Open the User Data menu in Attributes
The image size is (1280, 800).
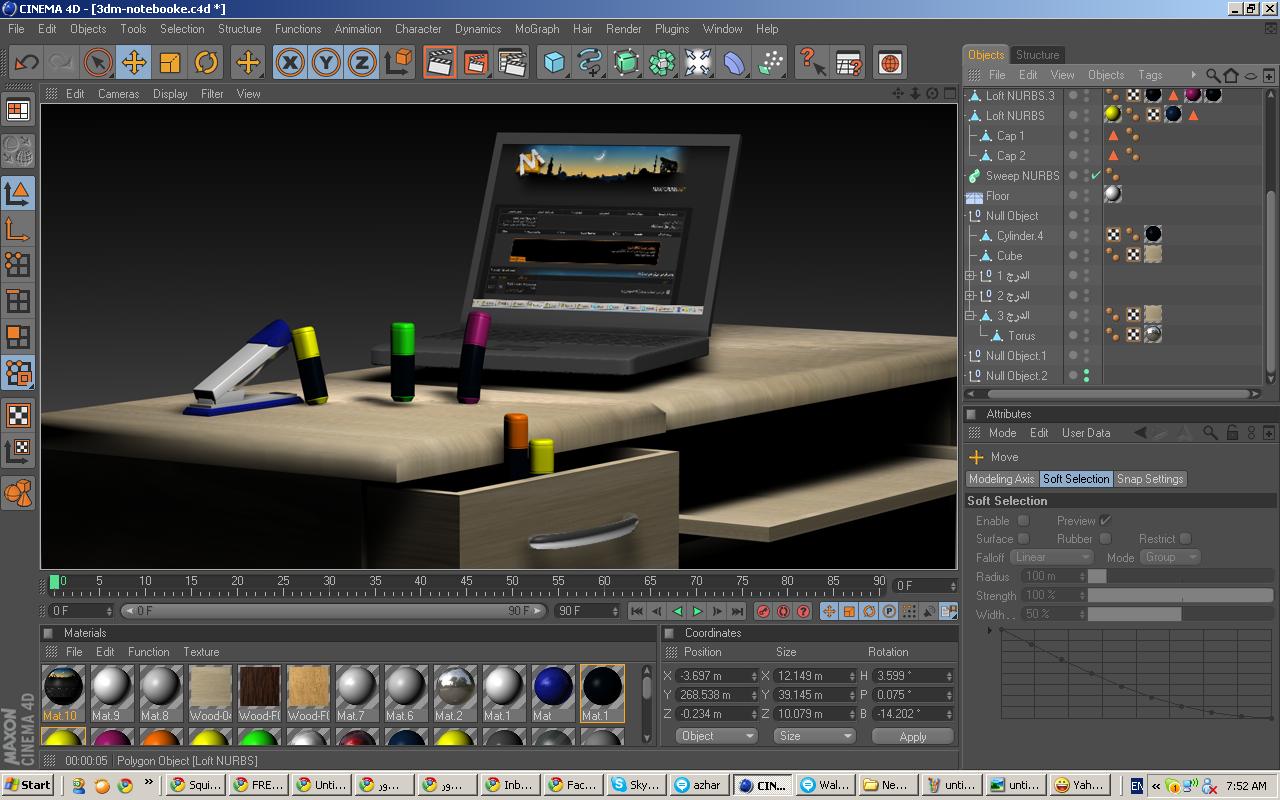(1086, 433)
